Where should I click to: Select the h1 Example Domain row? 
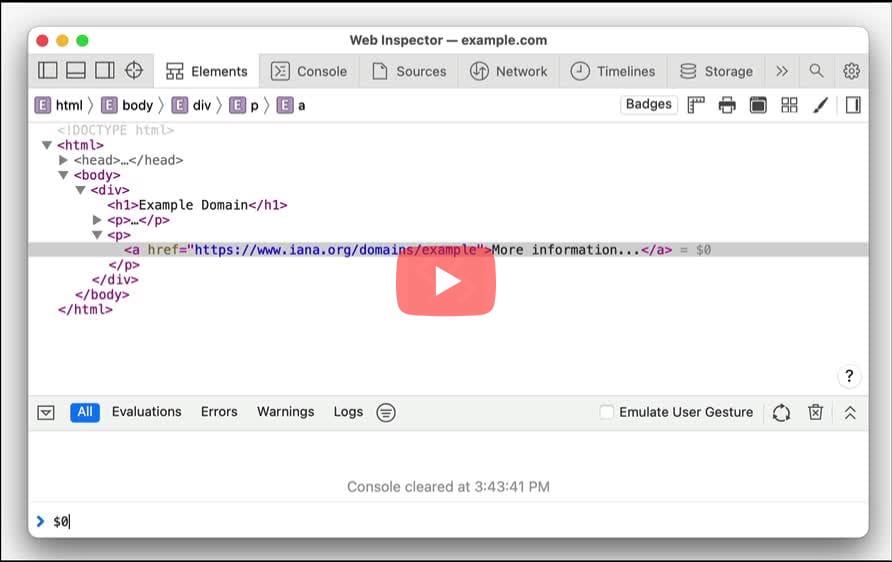tap(197, 205)
